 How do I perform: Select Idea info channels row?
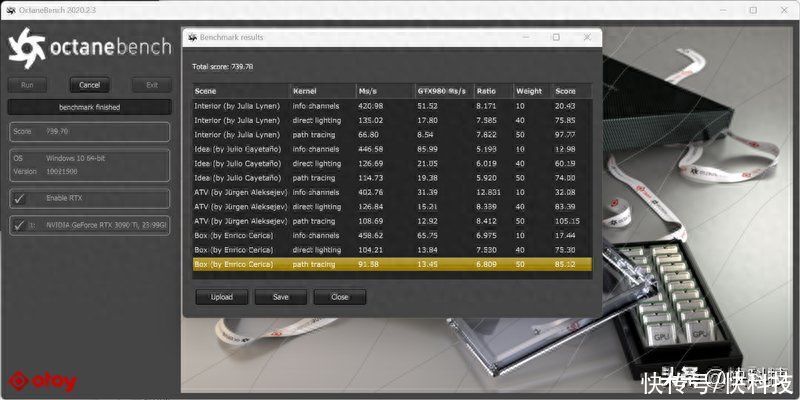click(x=392, y=149)
